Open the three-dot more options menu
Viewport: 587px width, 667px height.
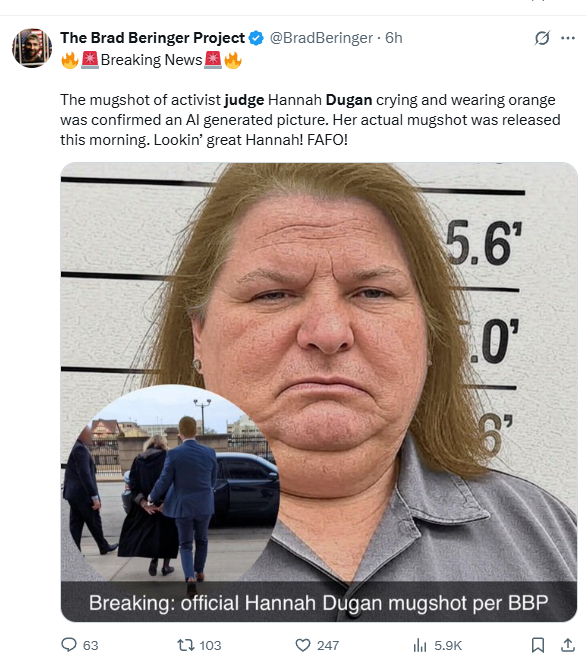[568, 38]
